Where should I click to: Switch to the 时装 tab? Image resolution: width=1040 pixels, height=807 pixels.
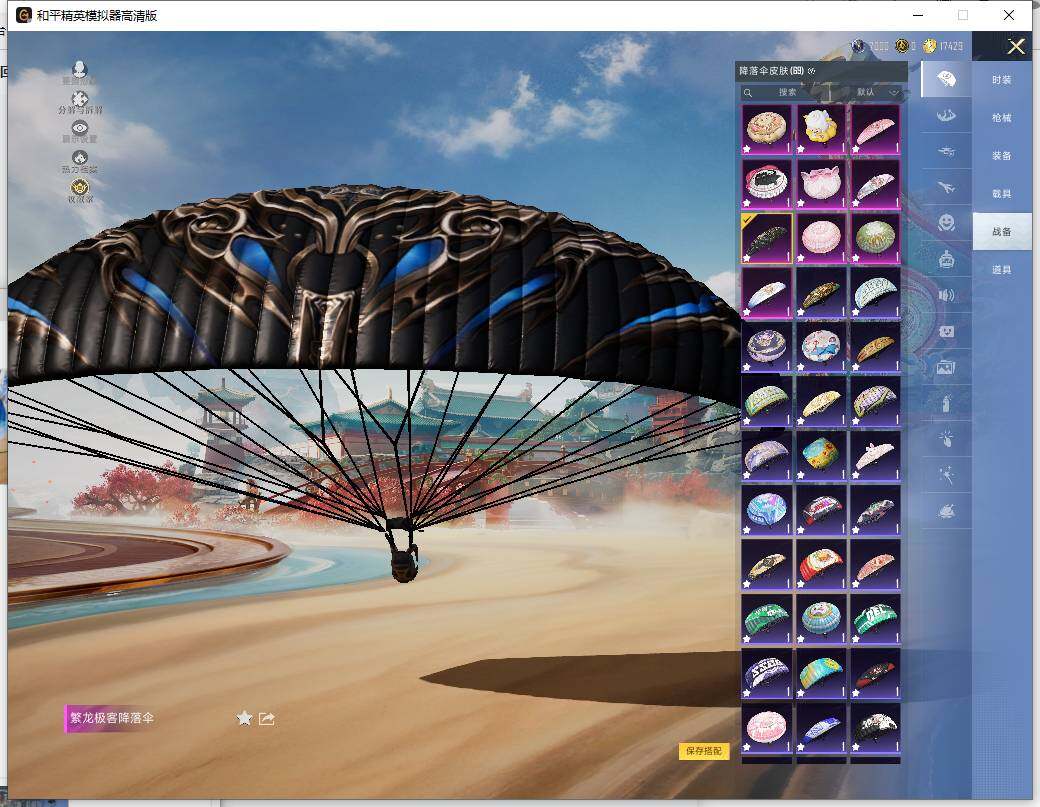click(x=1002, y=80)
